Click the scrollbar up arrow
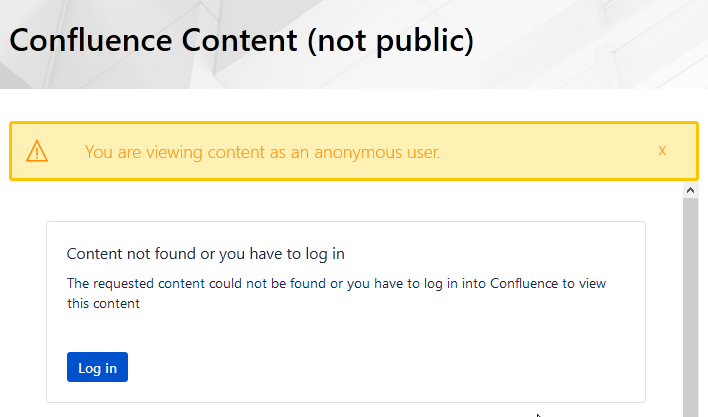Viewport: 708px width, 417px height. pos(690,189)
